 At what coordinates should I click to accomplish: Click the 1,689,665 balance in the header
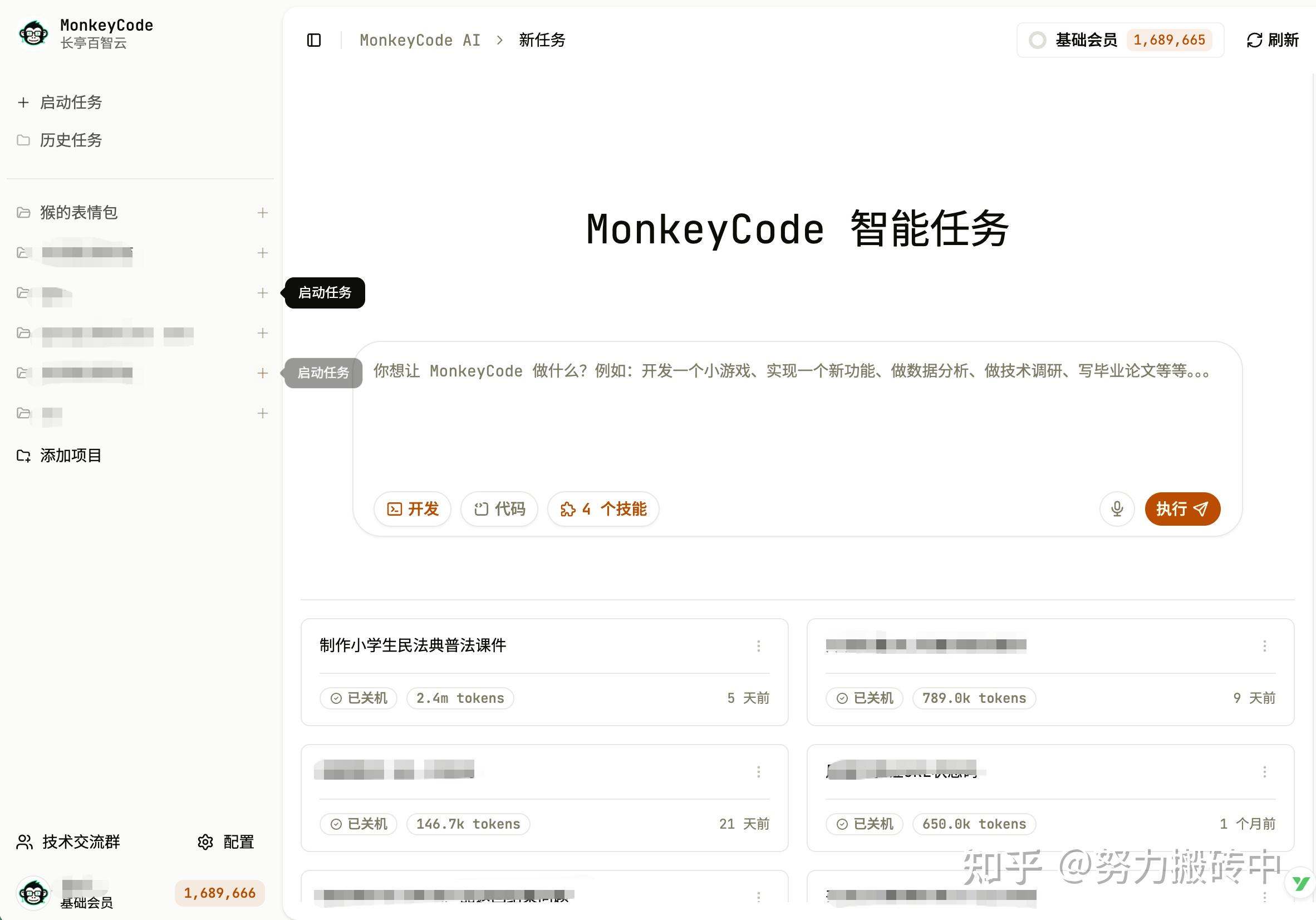click(x=1169, y=40)
